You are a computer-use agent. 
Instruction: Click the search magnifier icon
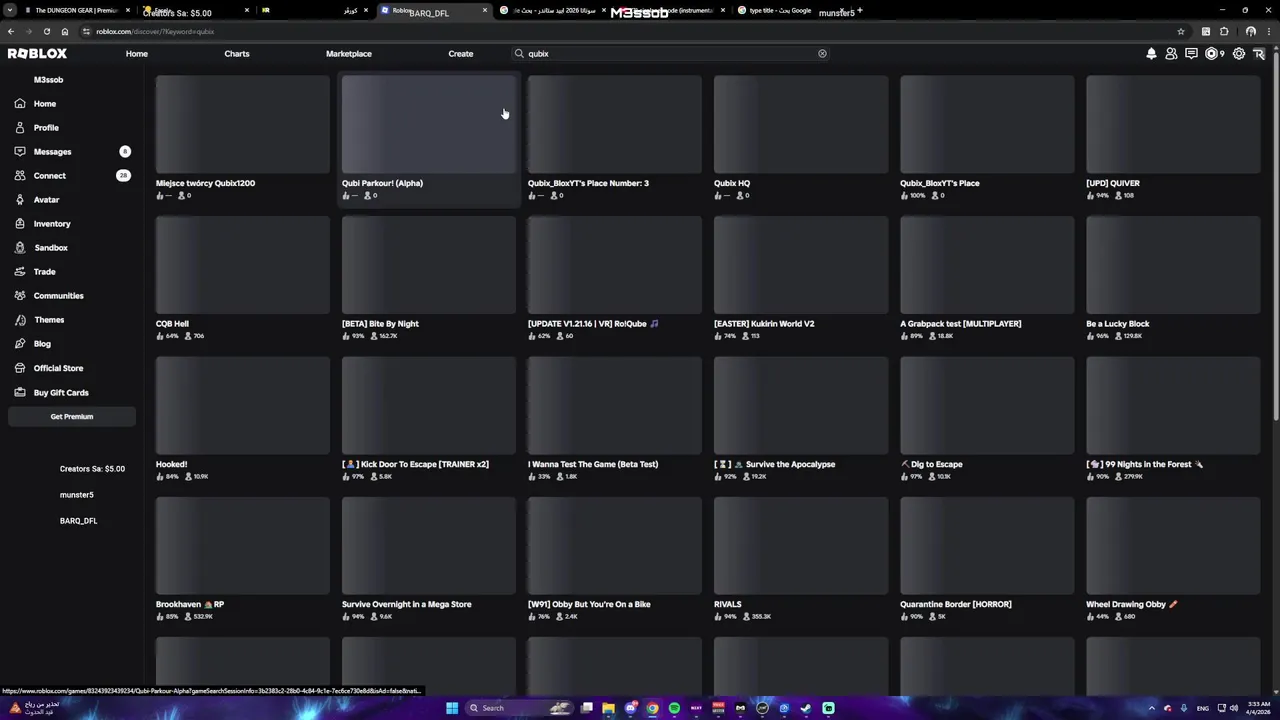click(519, 54)
